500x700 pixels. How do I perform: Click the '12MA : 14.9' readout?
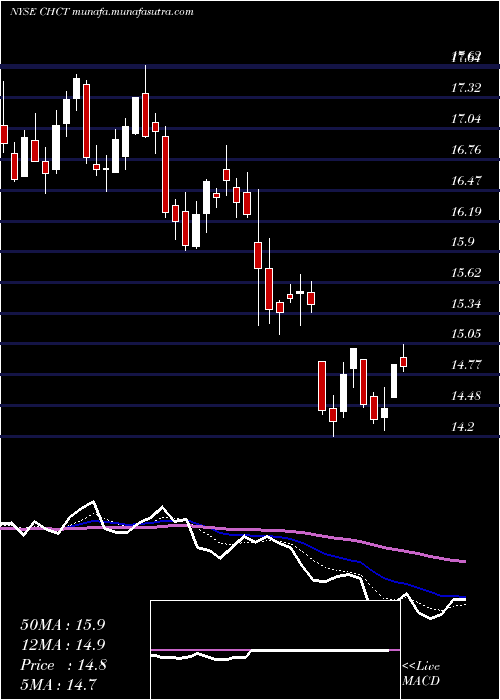coord(62,645)
